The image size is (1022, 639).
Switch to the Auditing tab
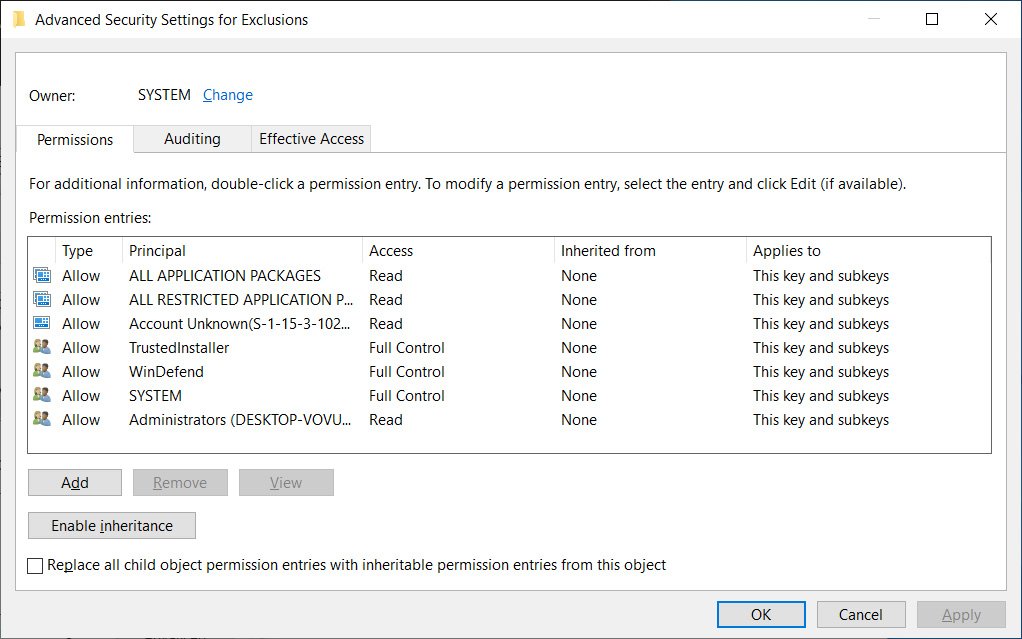(x=191, y=139)
